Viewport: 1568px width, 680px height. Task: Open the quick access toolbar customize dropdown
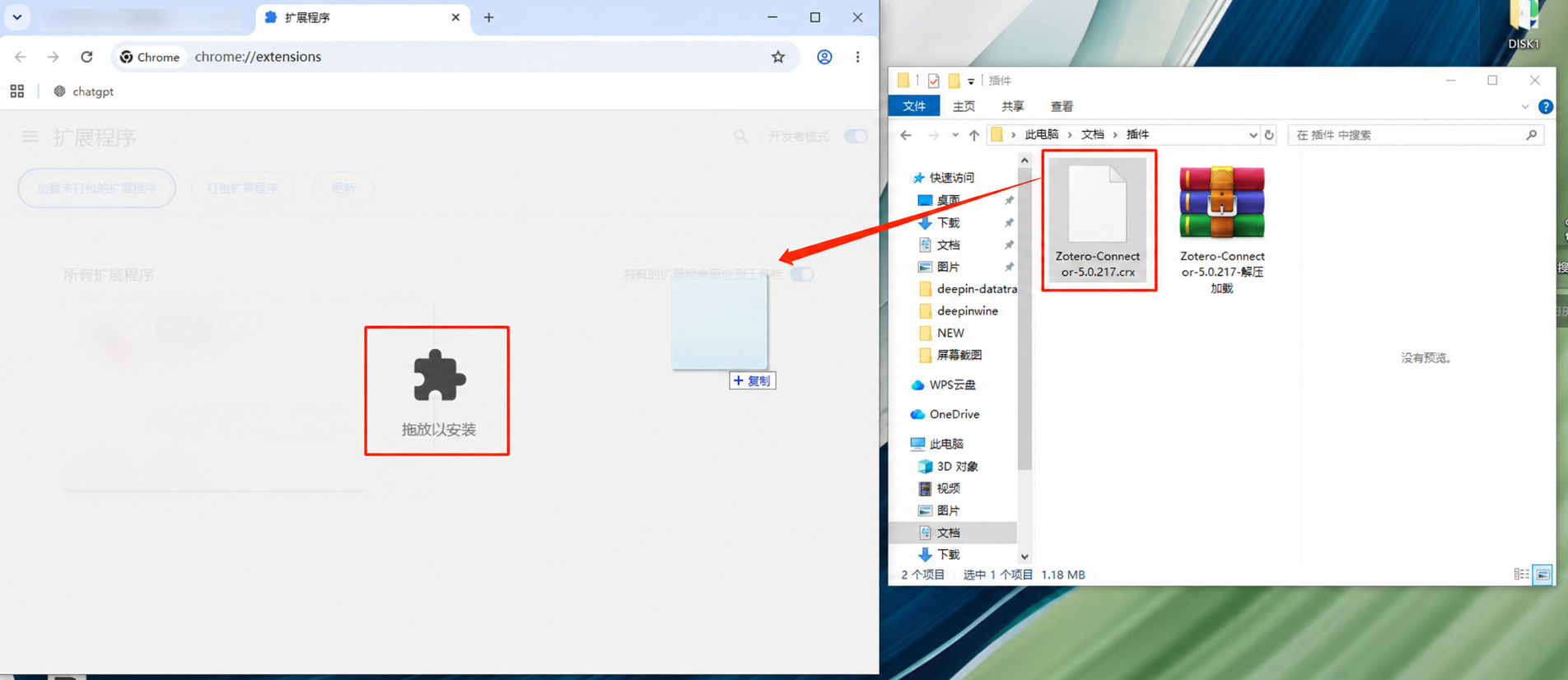point(971,81)
